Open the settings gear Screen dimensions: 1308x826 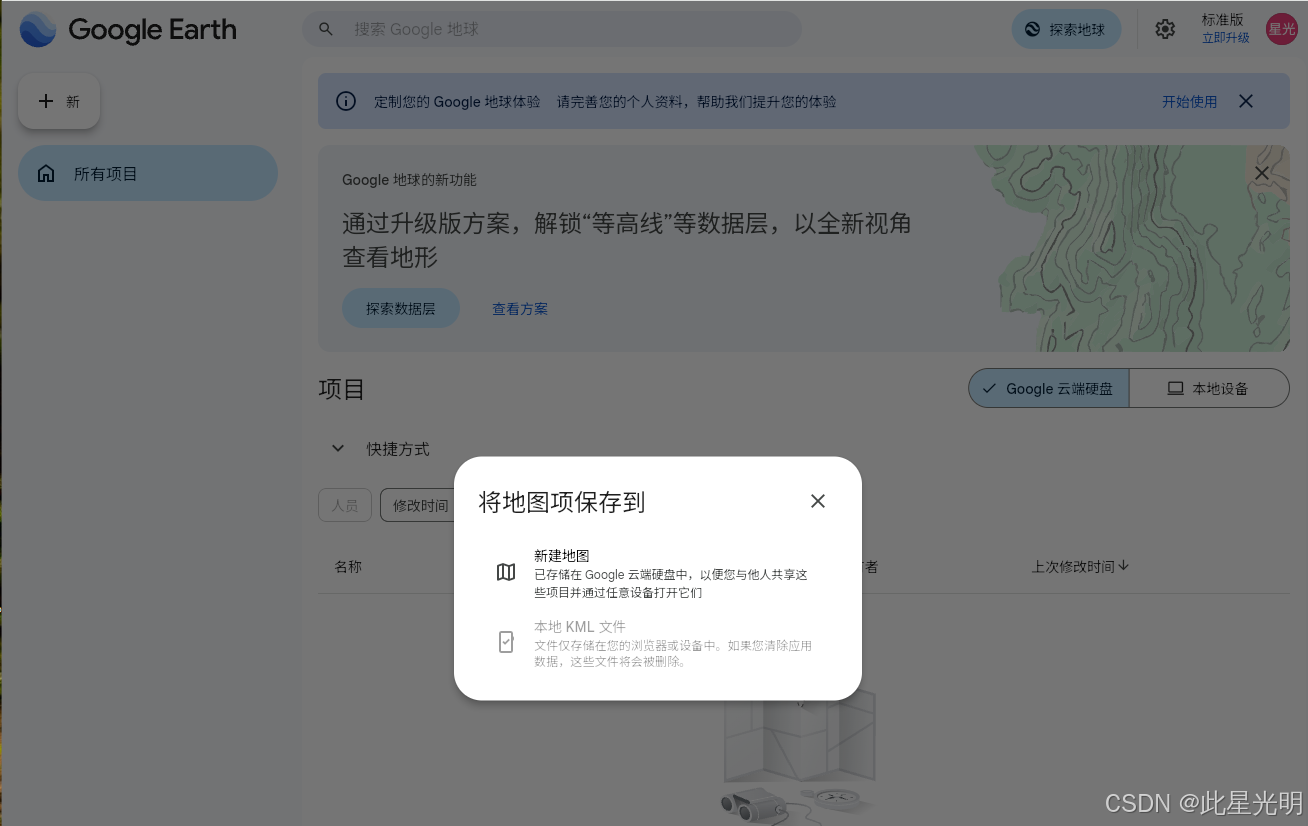[1165, 29]
